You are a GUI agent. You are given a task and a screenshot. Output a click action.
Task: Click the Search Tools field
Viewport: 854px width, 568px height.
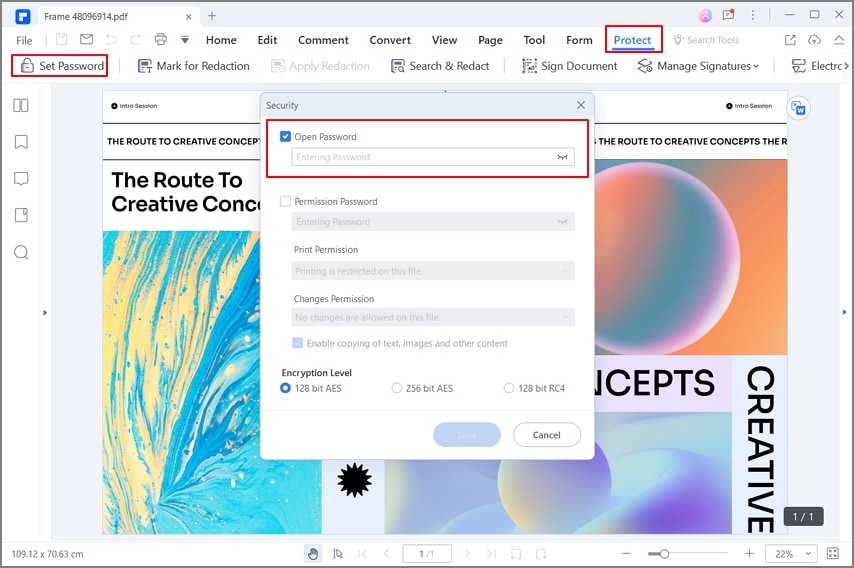(706, 40)
